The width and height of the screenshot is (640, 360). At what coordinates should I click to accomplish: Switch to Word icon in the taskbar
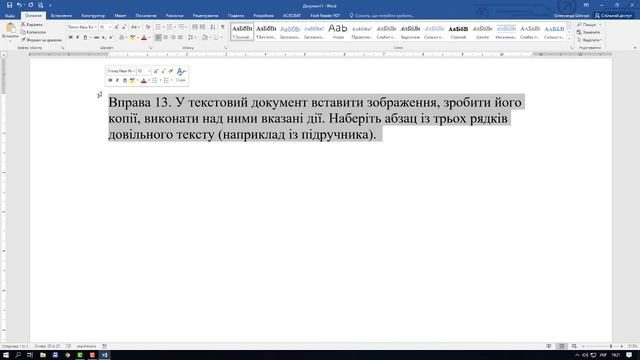coord(104,355)
